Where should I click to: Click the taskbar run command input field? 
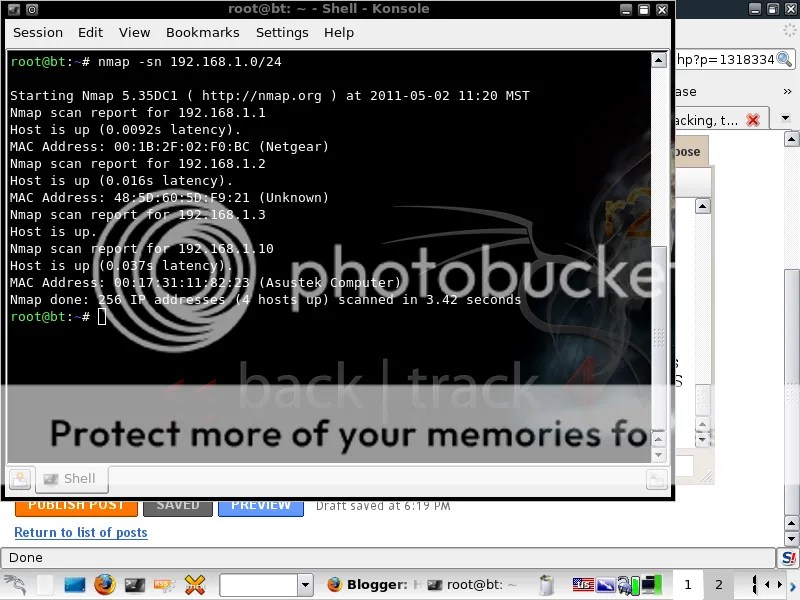point(258,585)
